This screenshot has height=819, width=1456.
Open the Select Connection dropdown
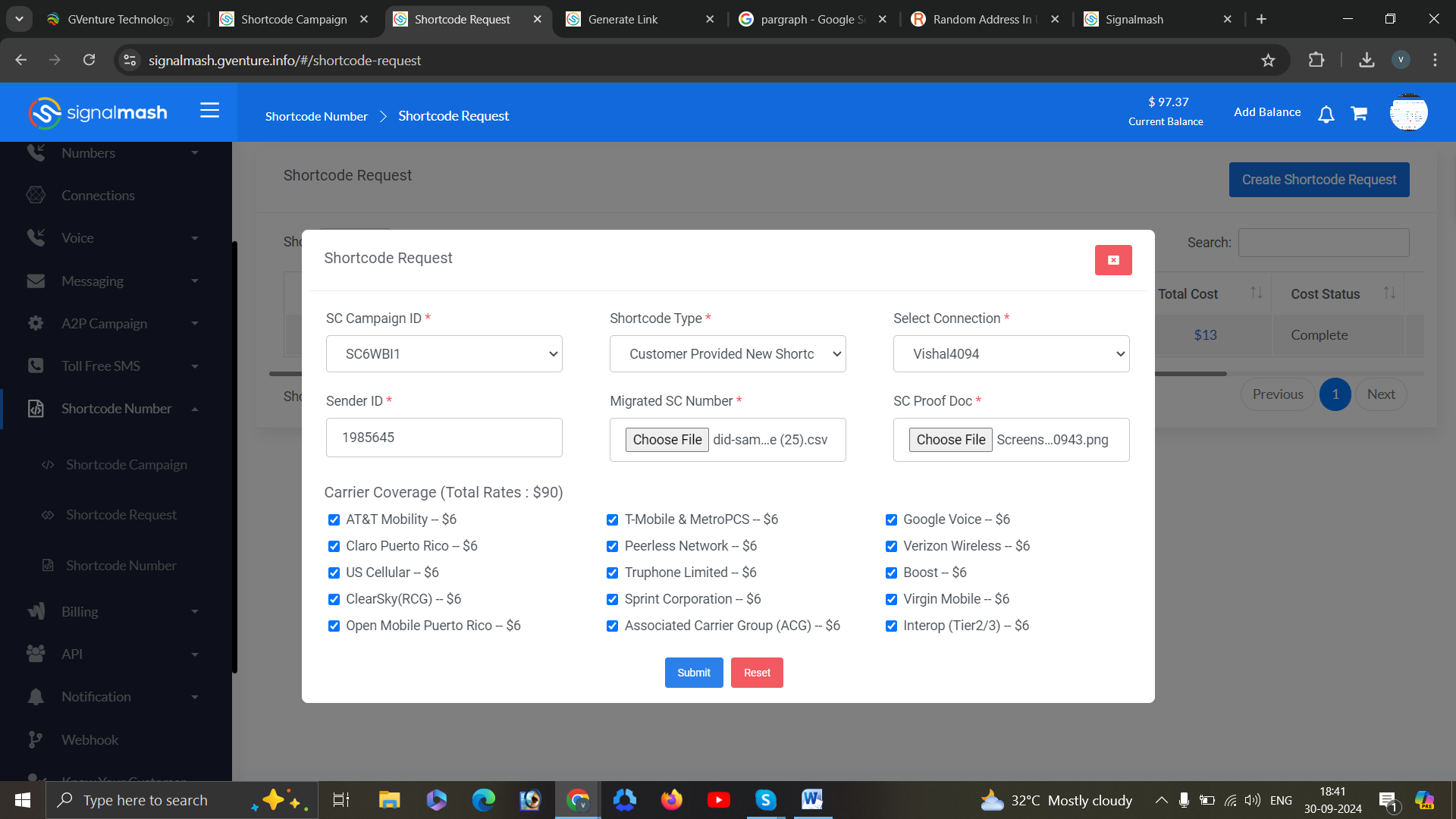point(1011,354)
